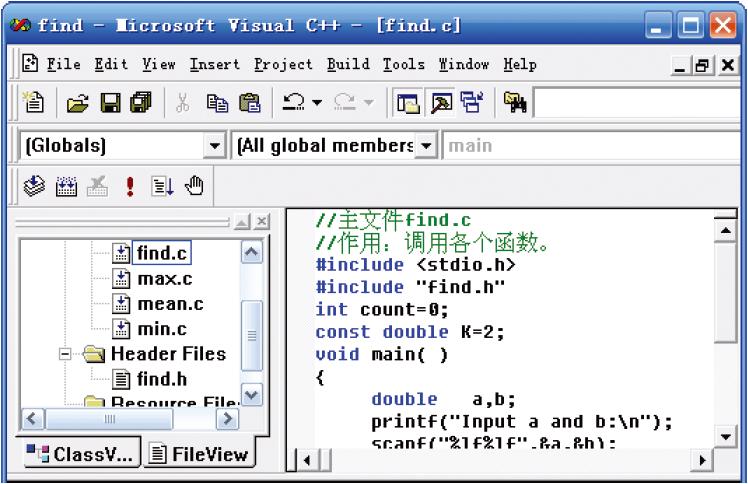Screen dimensions: 748x484
Task: Click the New Text File toolbar icon
Action: tap(33, 102)
